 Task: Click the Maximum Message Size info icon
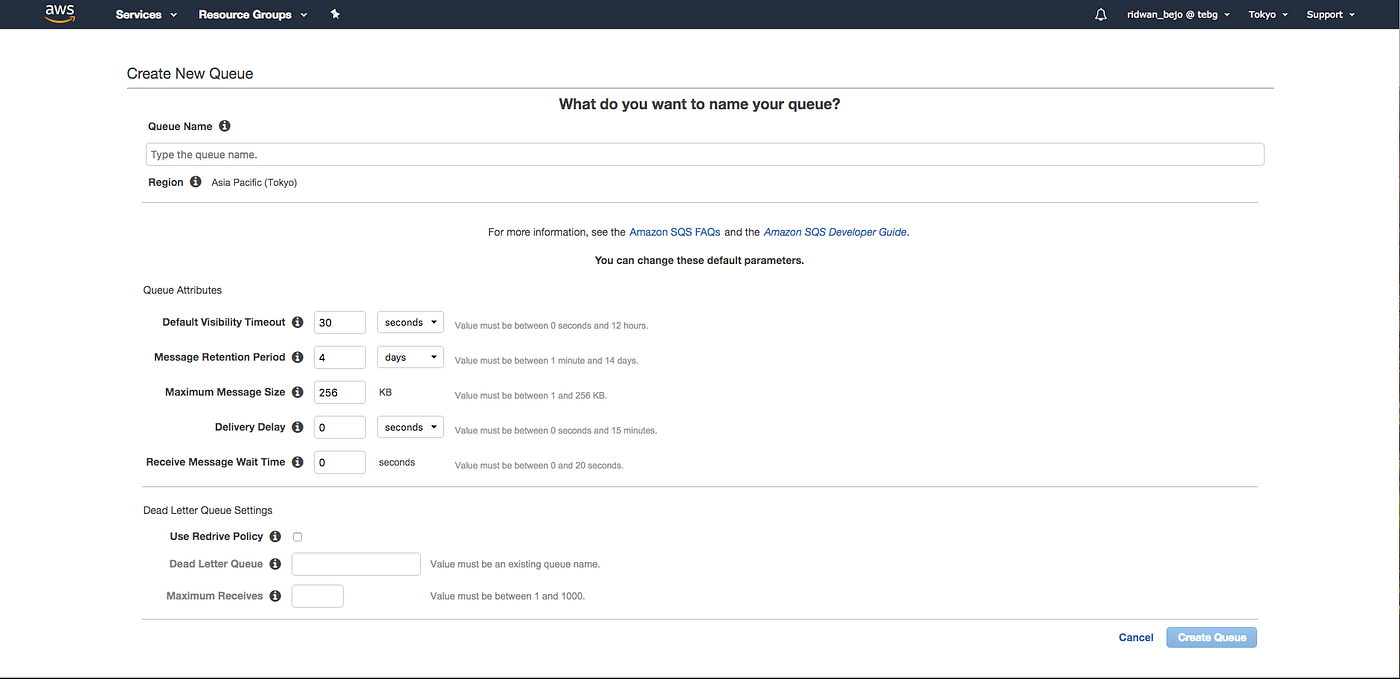tap(297, 392)
